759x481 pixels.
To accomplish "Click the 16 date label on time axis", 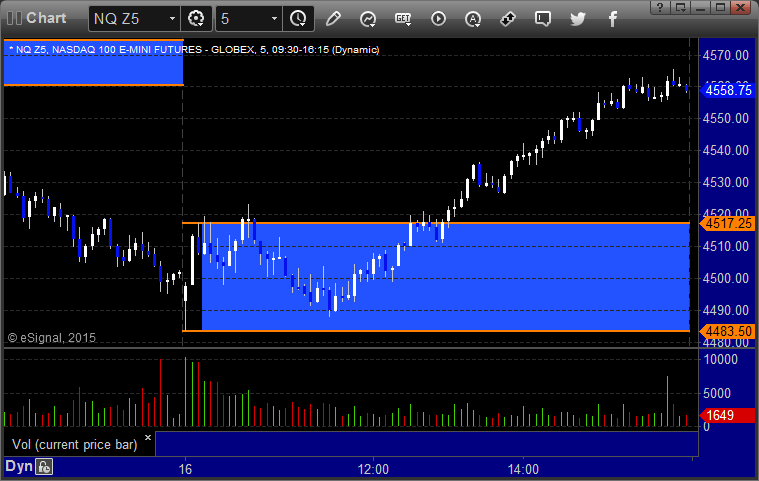I will [x=185, y=469].
